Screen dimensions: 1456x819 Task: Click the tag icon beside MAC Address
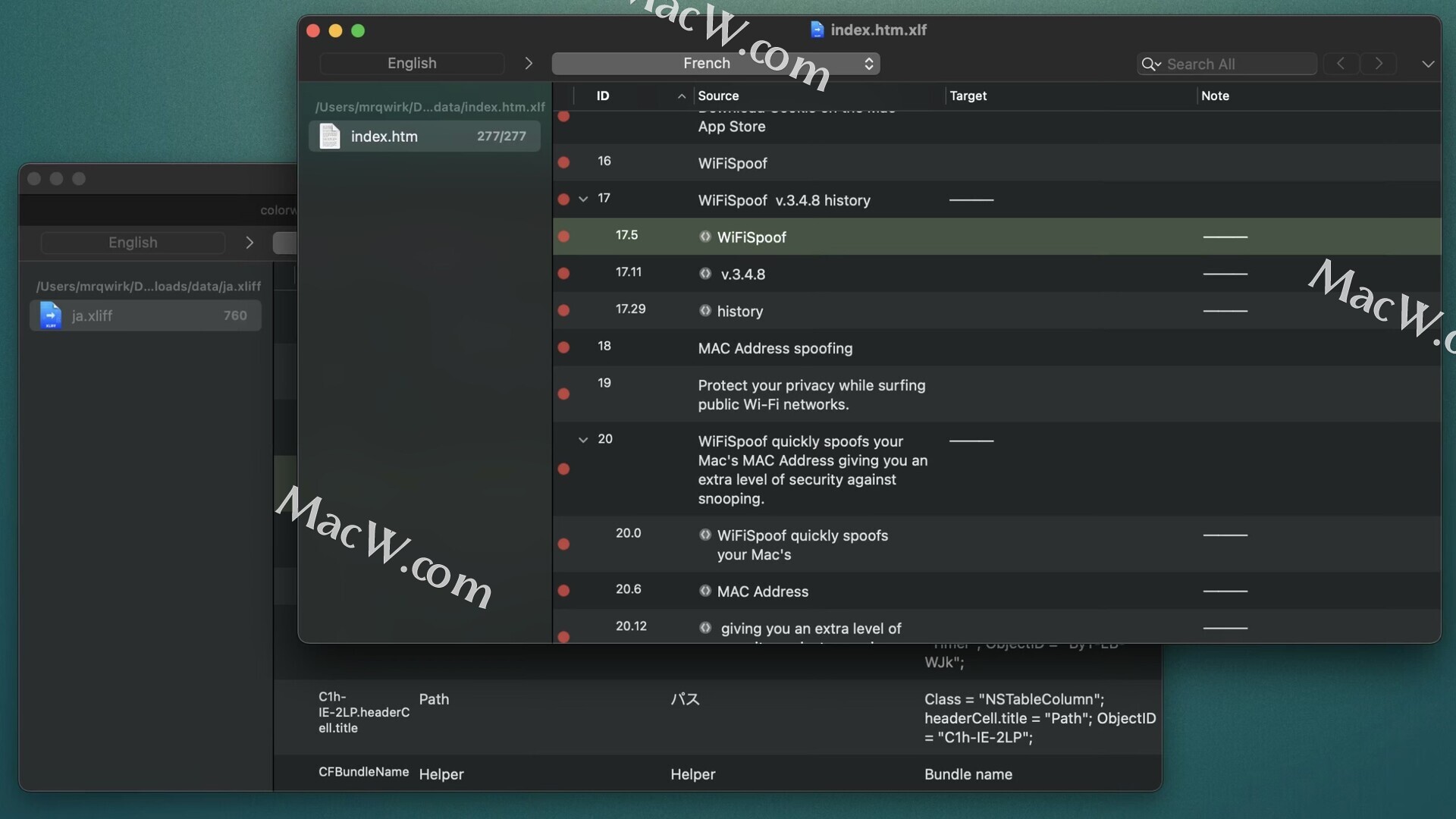pos(705,591)
